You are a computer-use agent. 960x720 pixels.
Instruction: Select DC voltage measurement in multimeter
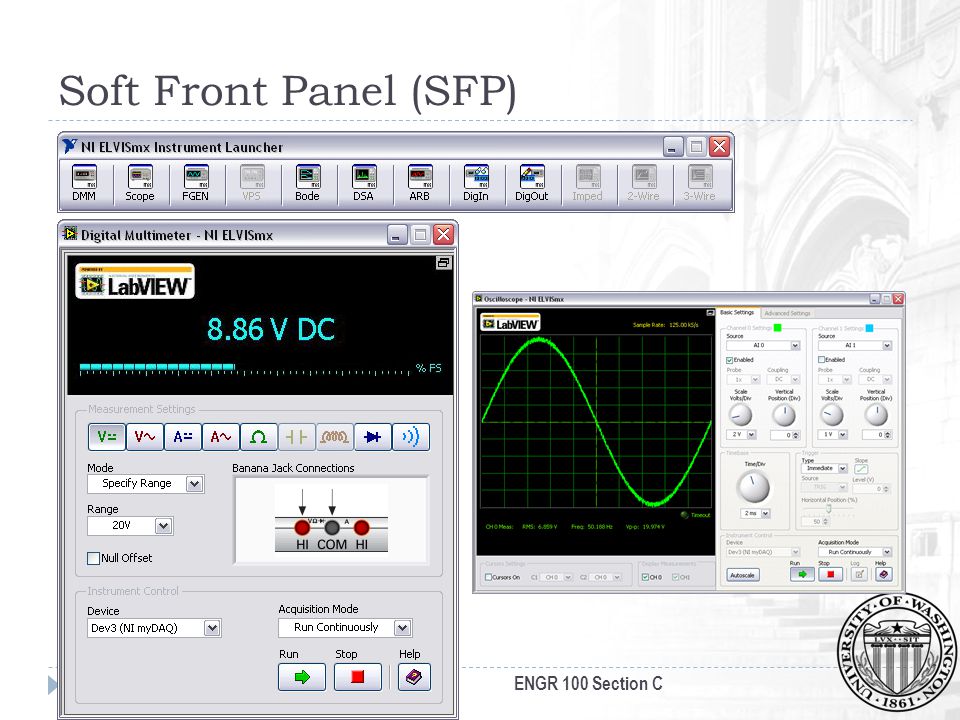coord(107,437)
